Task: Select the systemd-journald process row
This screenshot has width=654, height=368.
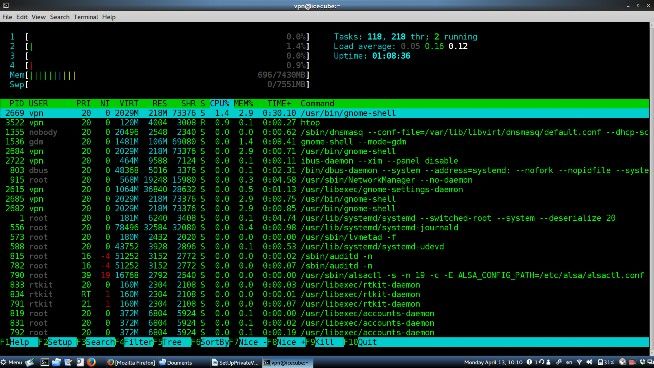Action: 324,227
